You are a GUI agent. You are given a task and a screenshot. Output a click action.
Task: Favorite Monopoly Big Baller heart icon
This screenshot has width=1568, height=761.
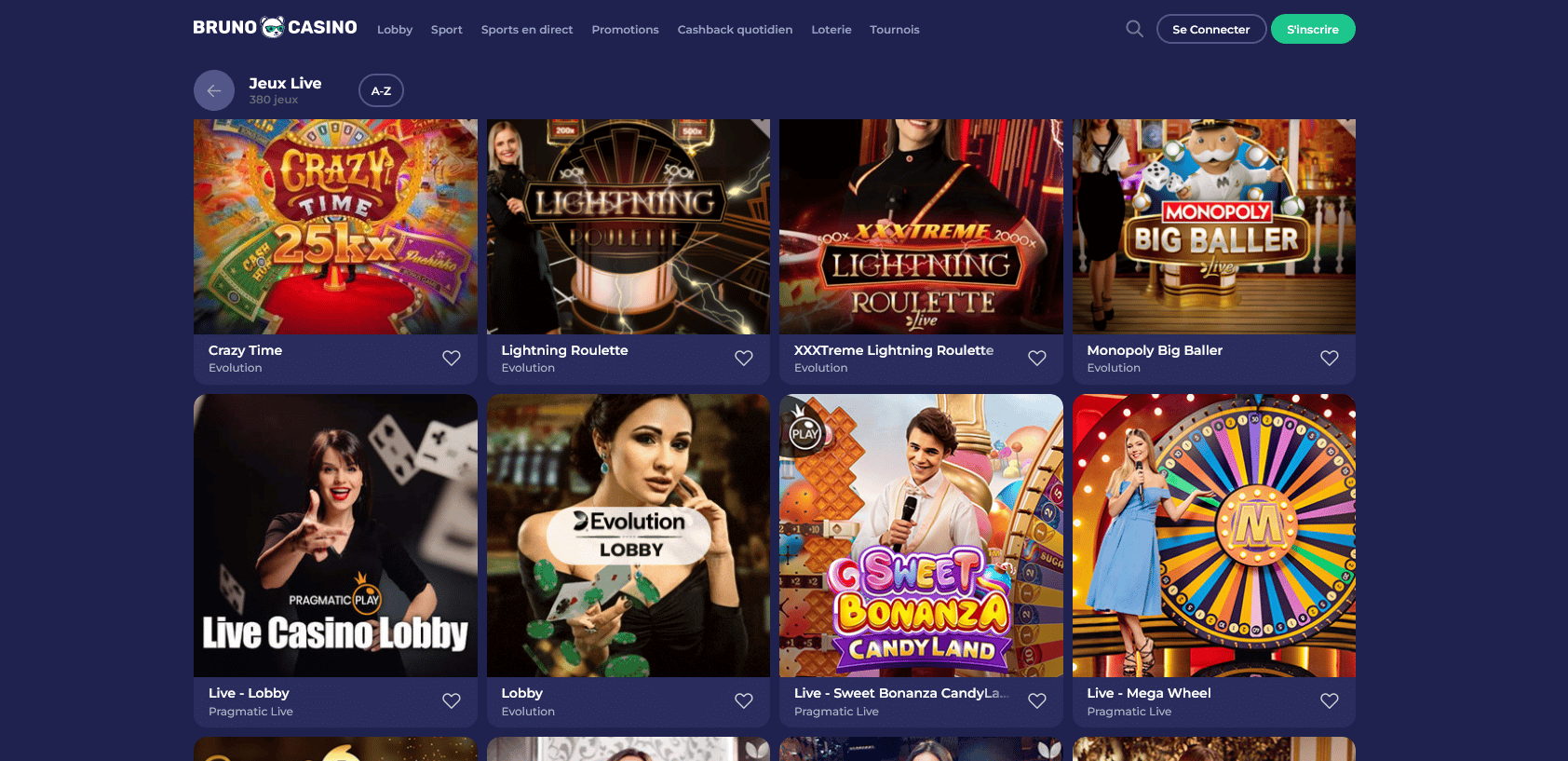(x=1330, y=359)
